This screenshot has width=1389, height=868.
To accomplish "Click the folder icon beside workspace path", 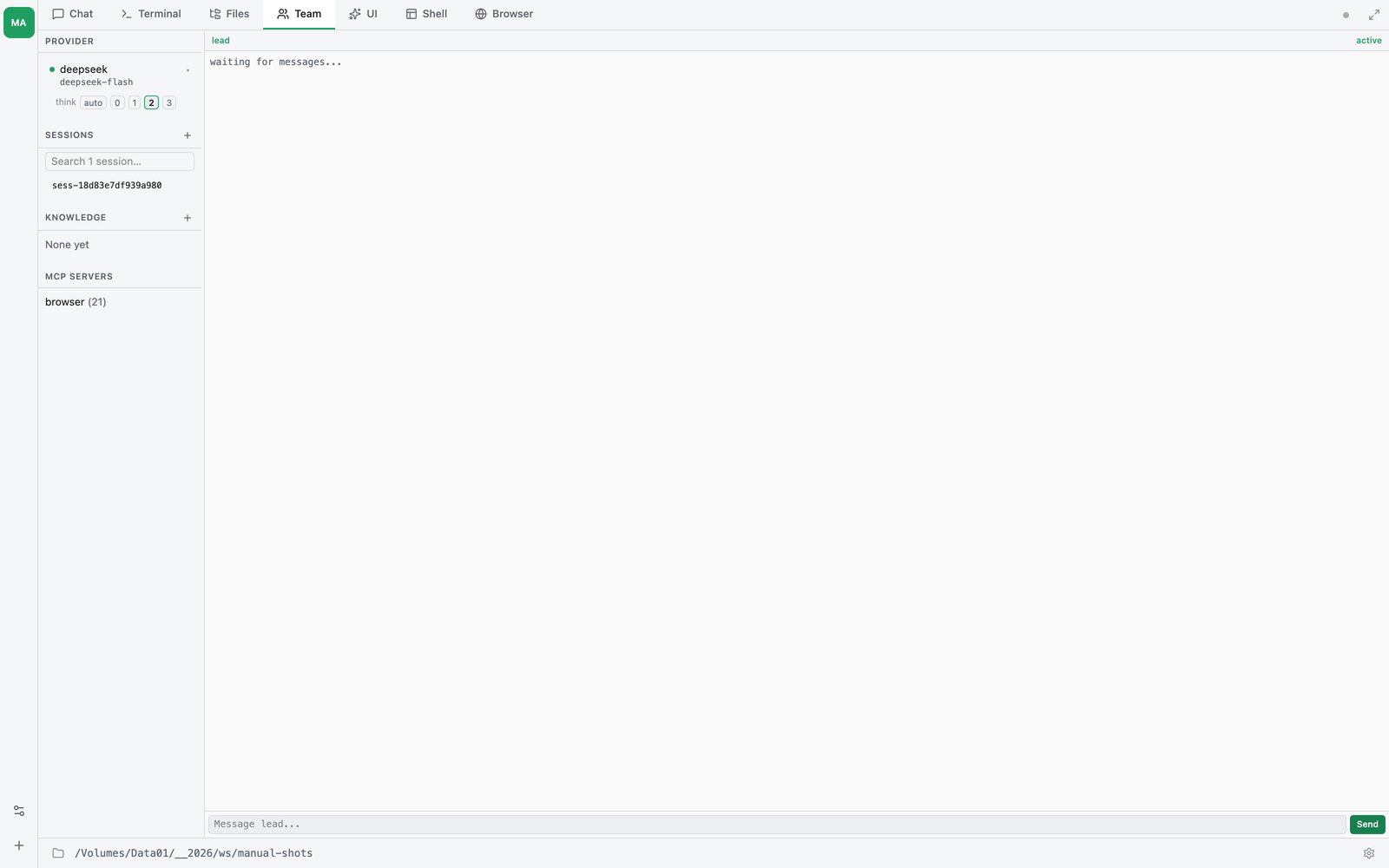I will [x=58, y=853].
